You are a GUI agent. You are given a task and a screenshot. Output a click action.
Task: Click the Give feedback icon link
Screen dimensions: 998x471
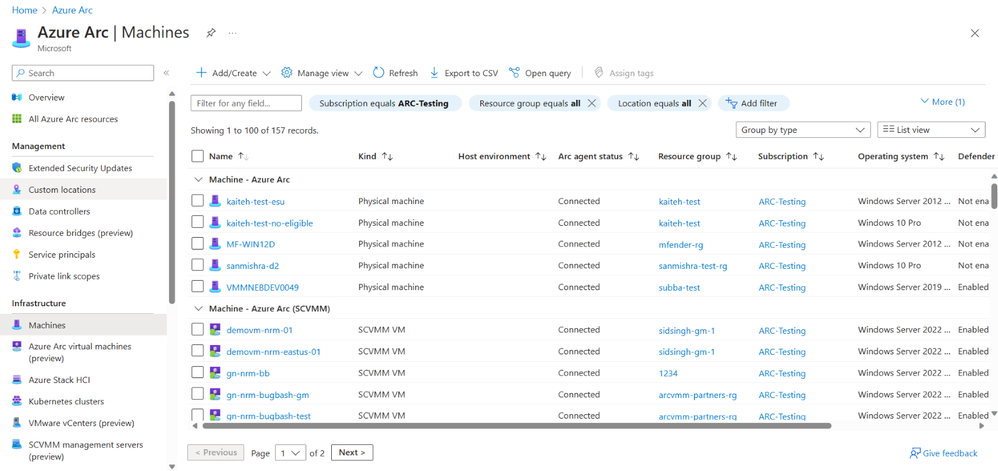(x=915, y=453)
